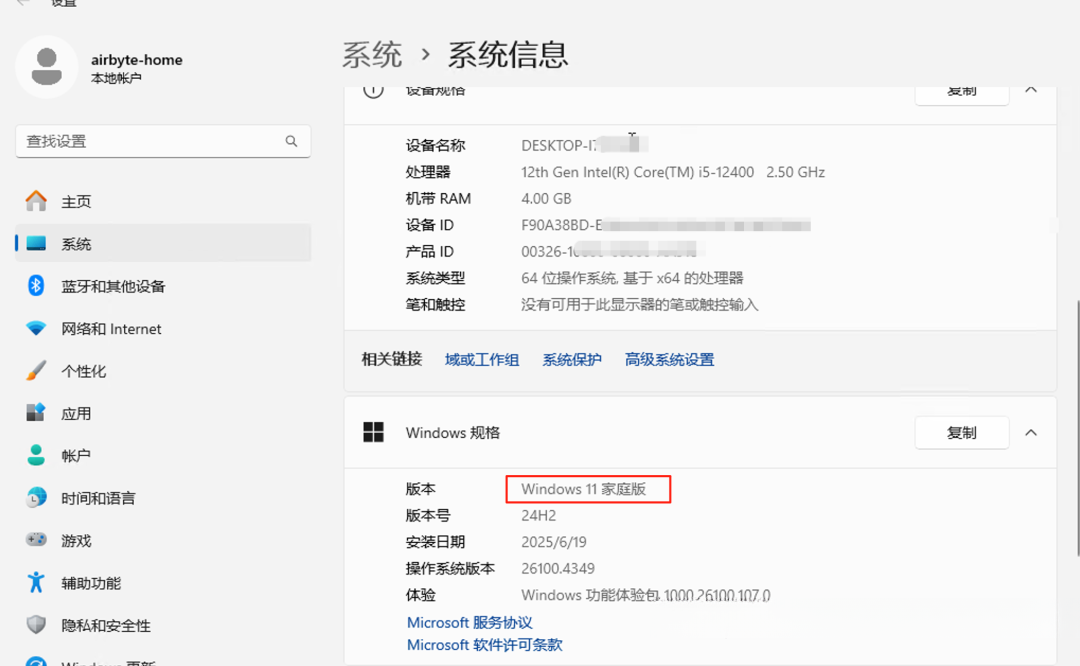Click the System (系统) monitor icon
This screenshot has height=666, width=1080.
pos(36,244)
